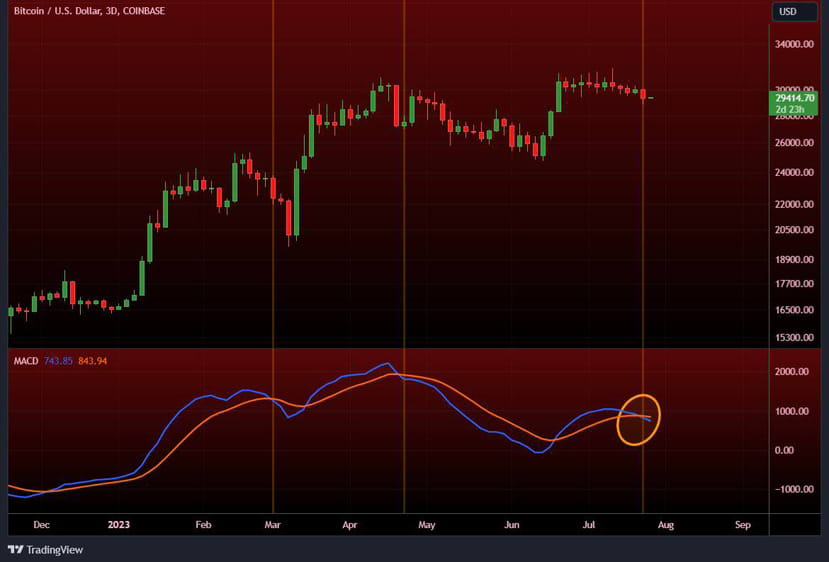Select the MACD indicator label

(26, 361)
